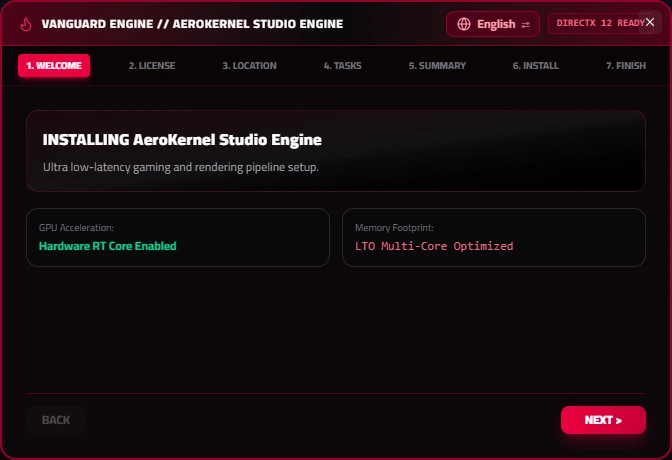This screenshot has height=460, width=672.
Task: Click the flame logo icon
Action: tap(26, 24)
